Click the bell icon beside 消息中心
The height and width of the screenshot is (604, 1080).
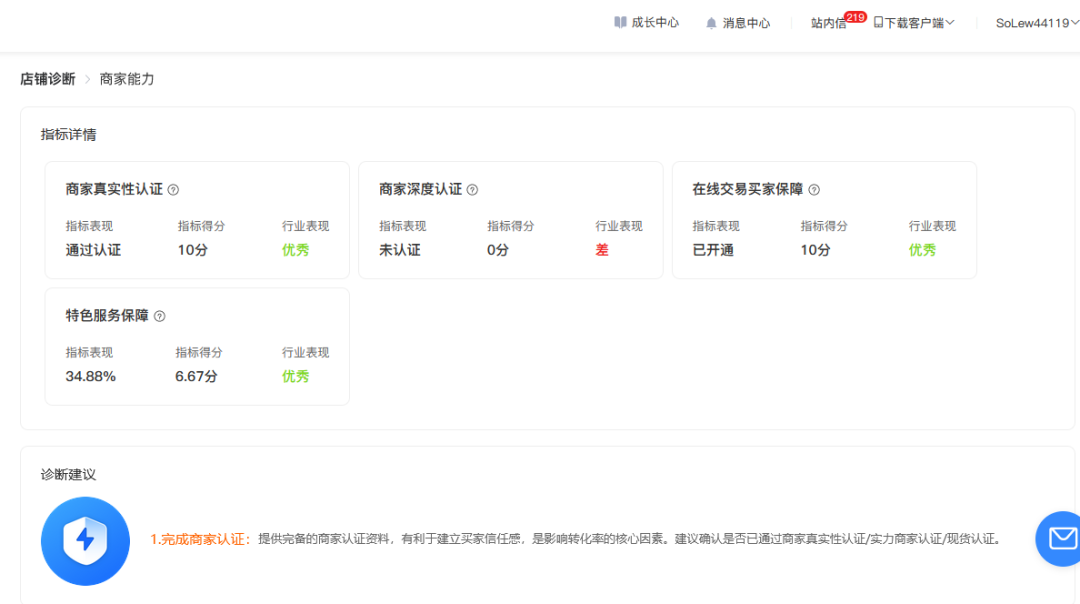[x=710, y=21]
